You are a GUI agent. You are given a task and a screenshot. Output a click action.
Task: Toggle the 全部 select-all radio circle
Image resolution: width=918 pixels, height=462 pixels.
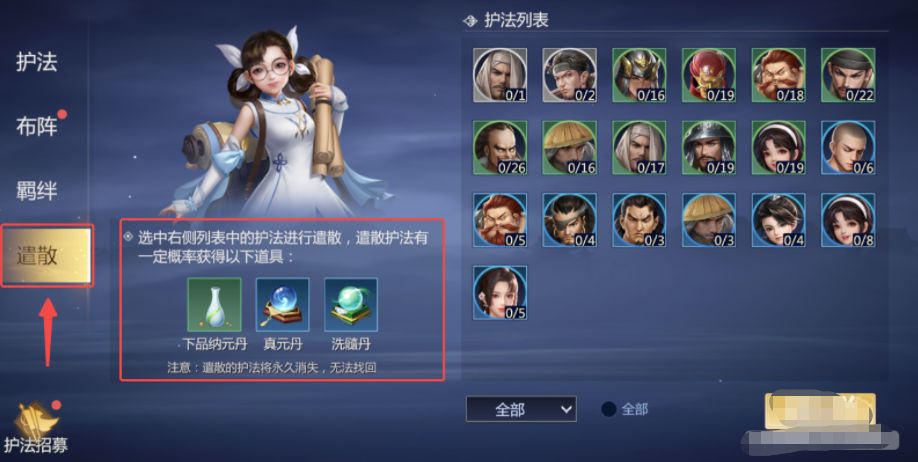click(609, 409)
